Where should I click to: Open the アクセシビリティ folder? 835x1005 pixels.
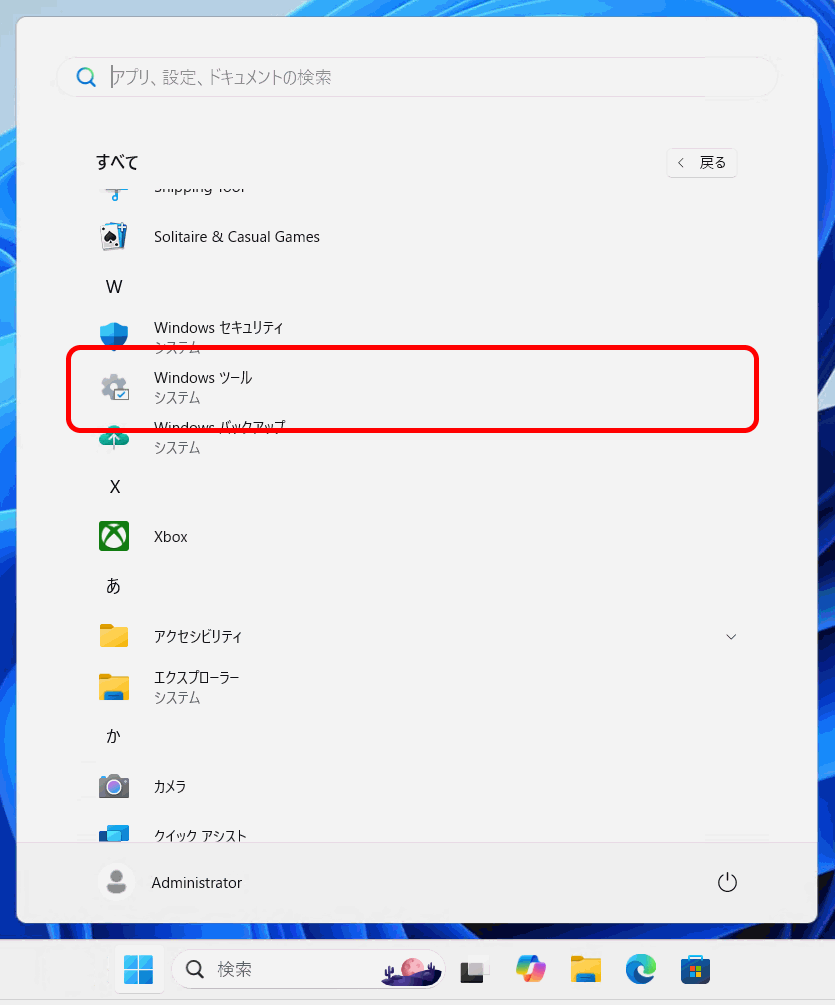pyautogui.click(x=197, y=637)
